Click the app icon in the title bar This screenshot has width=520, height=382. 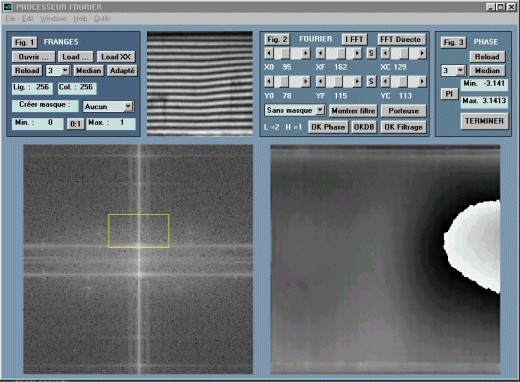tap(7, 7)
